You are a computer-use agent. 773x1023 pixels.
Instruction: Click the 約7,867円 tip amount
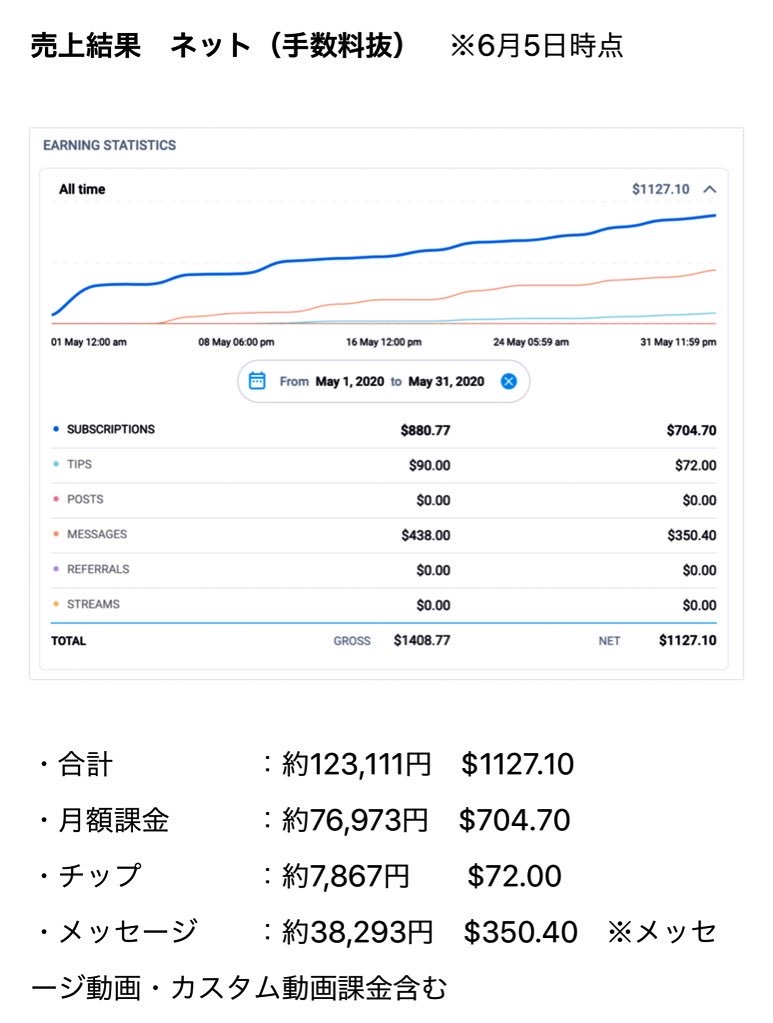[x=346, y=876]
